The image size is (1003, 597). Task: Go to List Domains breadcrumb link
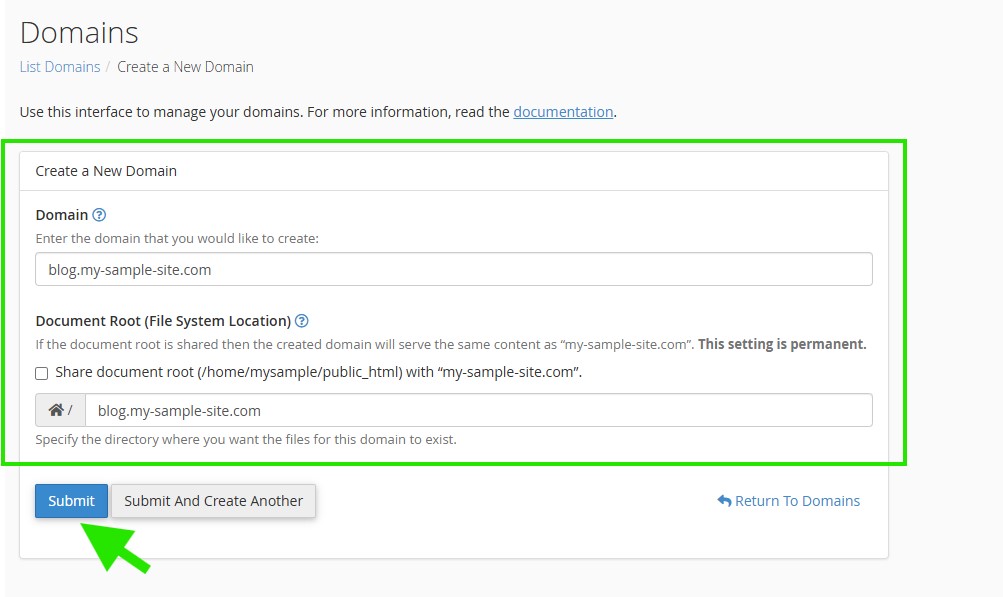coord(60,67)
